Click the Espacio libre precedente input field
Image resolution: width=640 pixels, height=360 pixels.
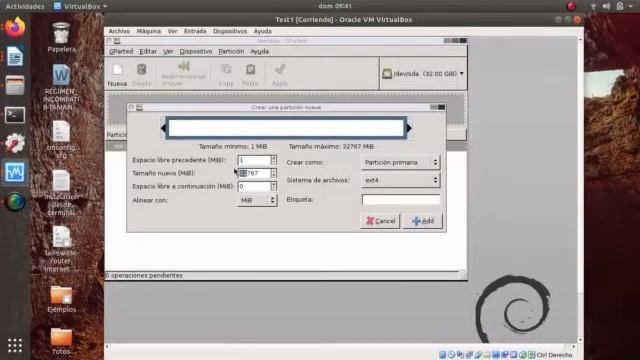(x=254, y=160)
